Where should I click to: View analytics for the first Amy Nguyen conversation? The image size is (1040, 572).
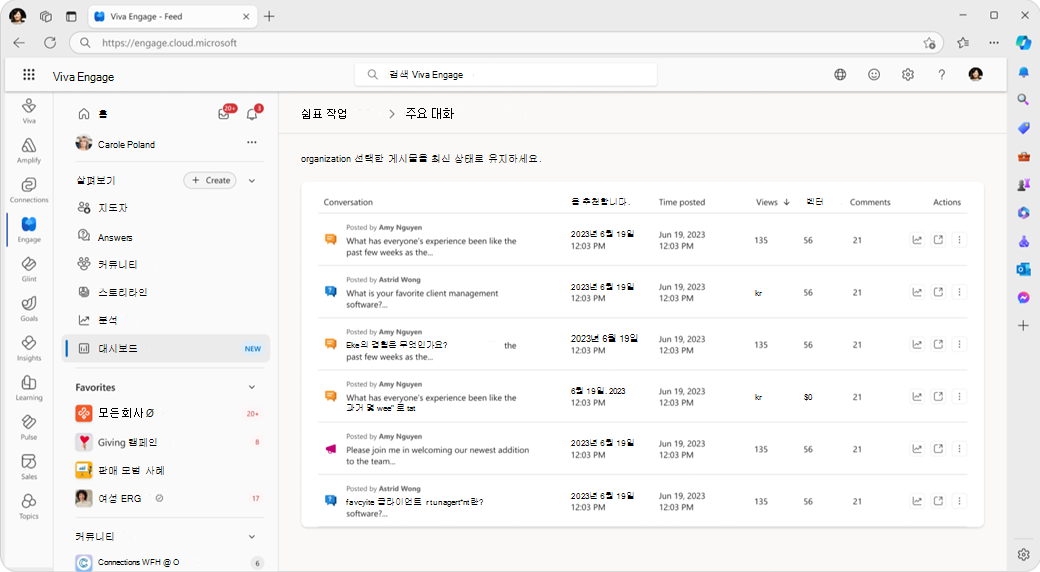click(x=917, y=240)
